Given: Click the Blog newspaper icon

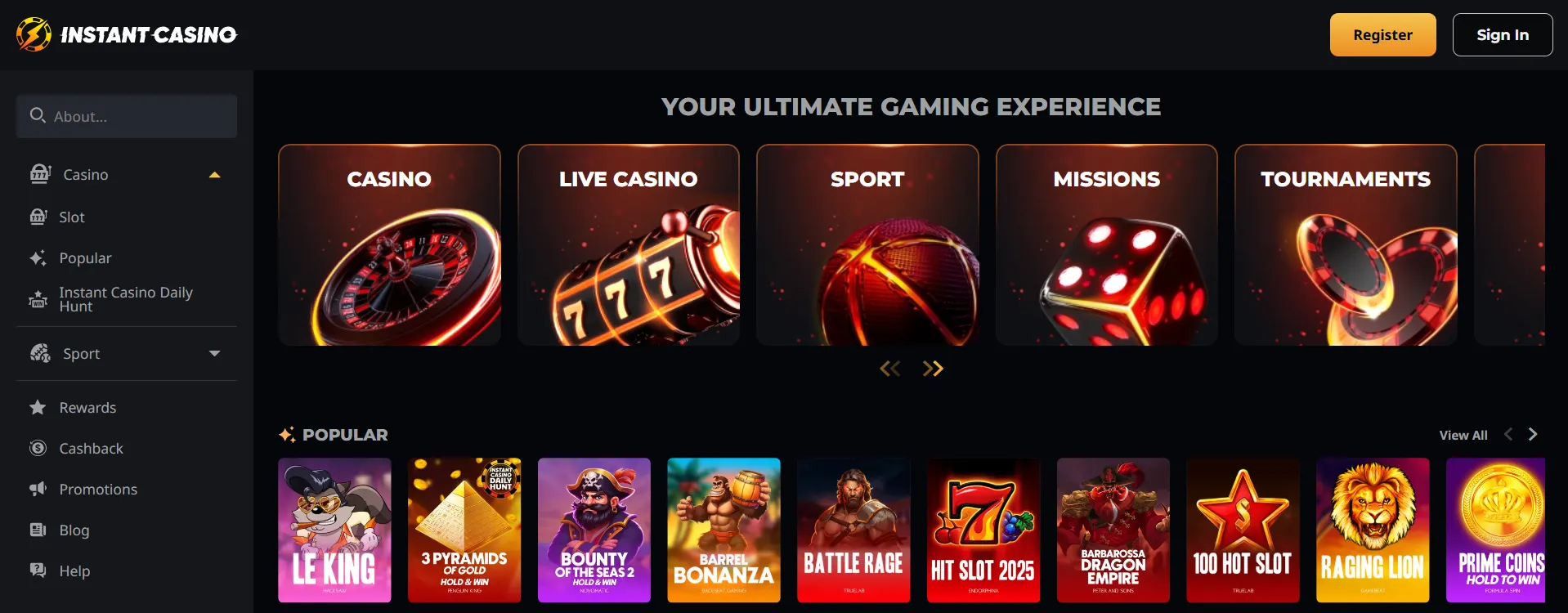Looking at the screenshot, I should 38,530.
